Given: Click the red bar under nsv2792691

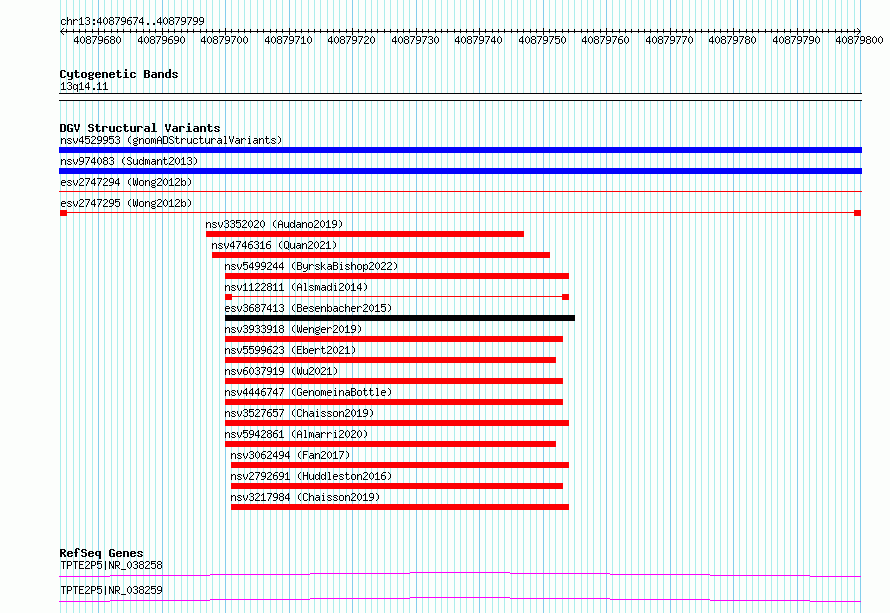Looking at the screenshot, I should (x=397, y=486).
